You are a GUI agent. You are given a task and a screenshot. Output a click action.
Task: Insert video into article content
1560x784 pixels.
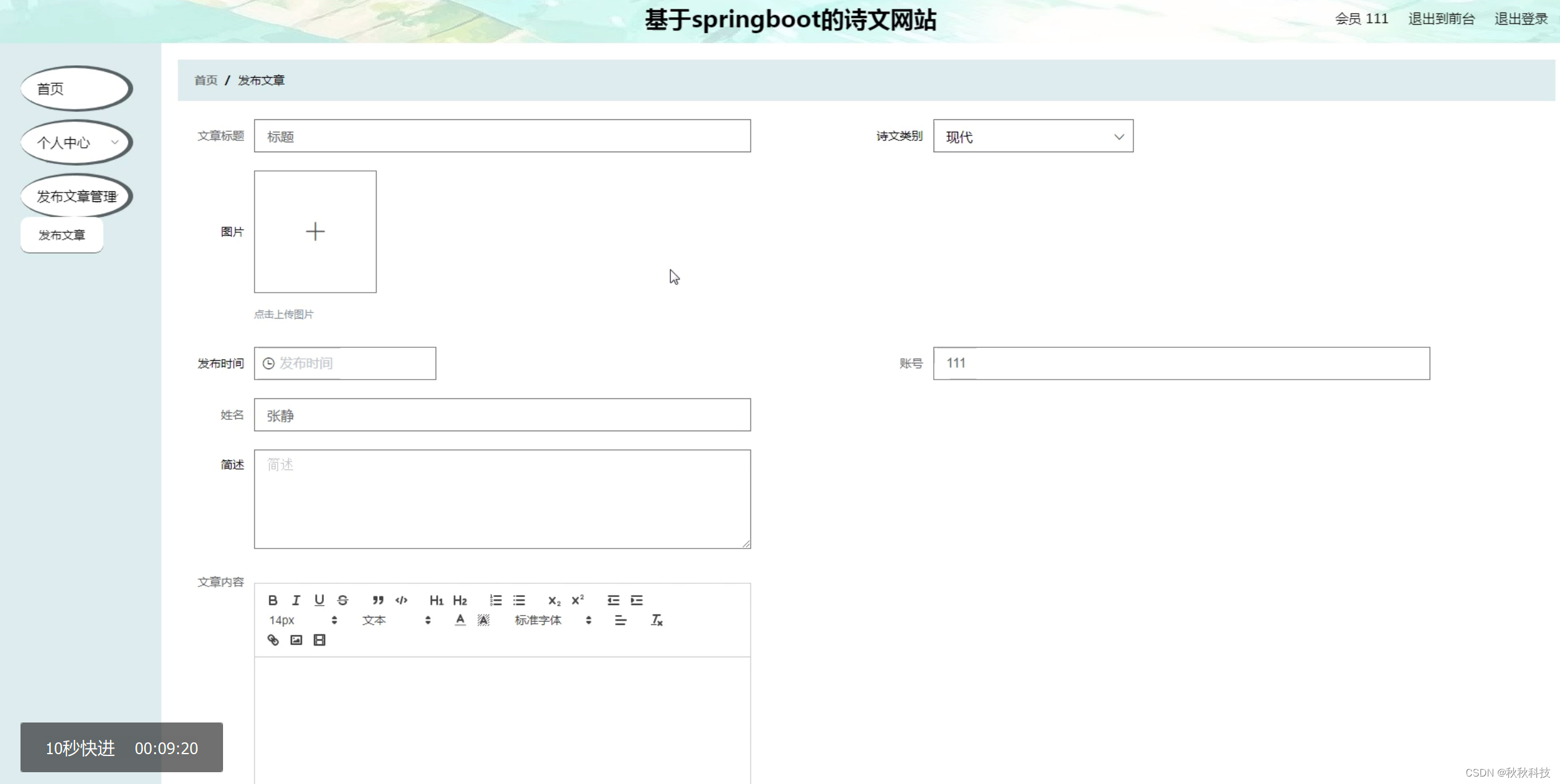[x=319, y=640]
